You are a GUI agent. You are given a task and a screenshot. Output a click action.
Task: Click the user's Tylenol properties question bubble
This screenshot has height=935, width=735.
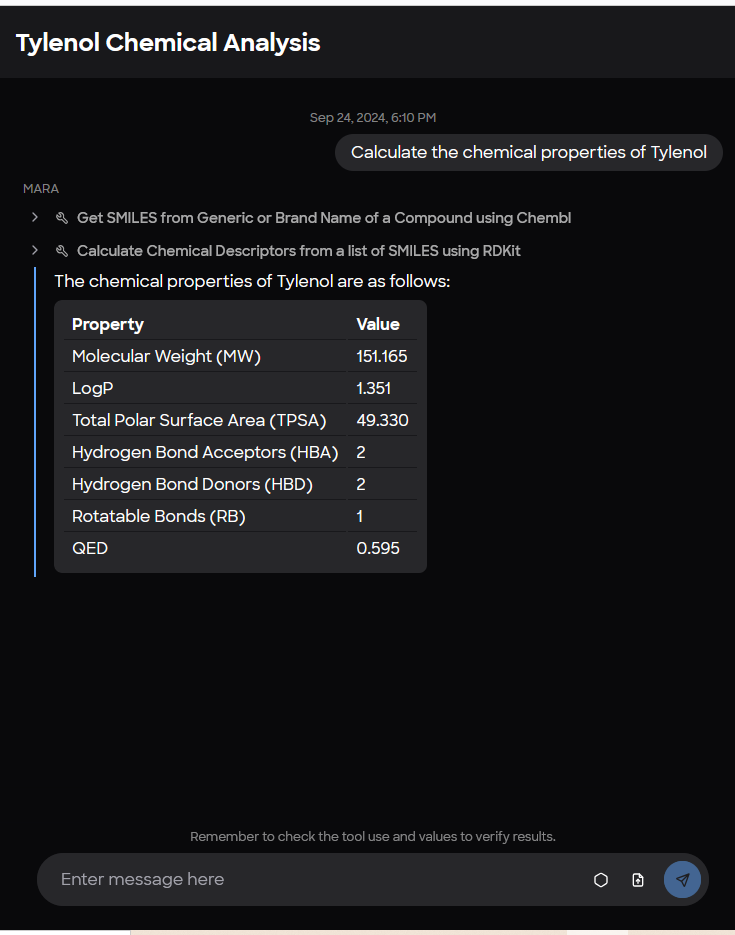[528, 152]
